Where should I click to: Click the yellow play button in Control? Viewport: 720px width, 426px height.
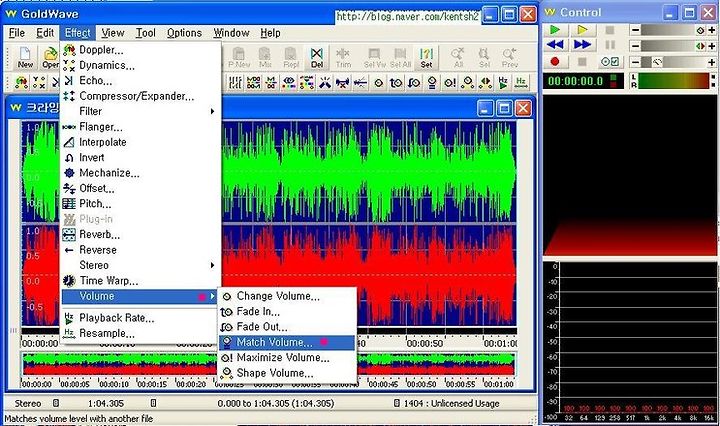tap(582, 30)
